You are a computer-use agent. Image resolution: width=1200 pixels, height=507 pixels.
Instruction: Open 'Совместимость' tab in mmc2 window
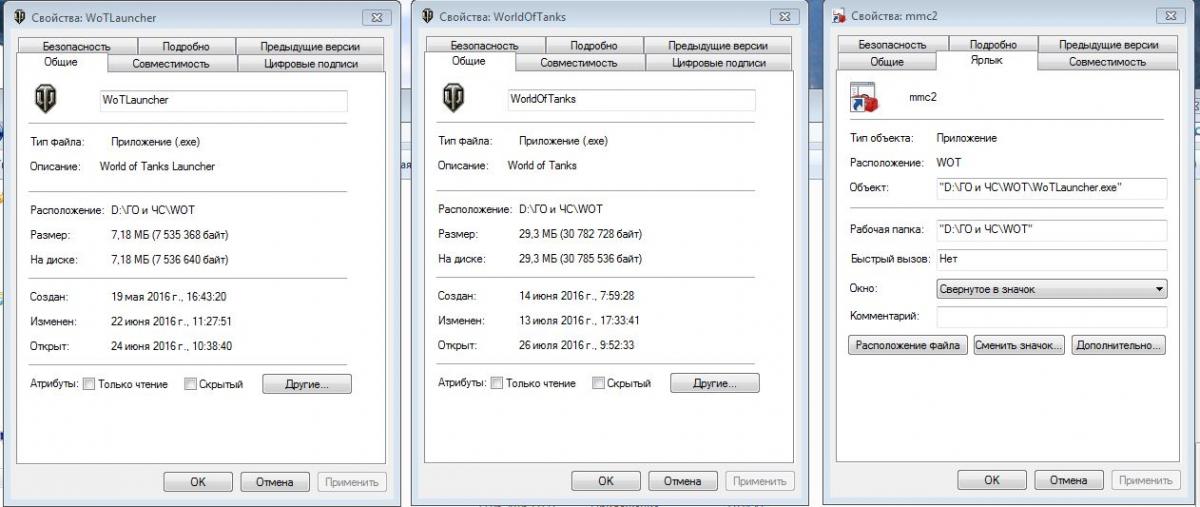(1107, 62)
